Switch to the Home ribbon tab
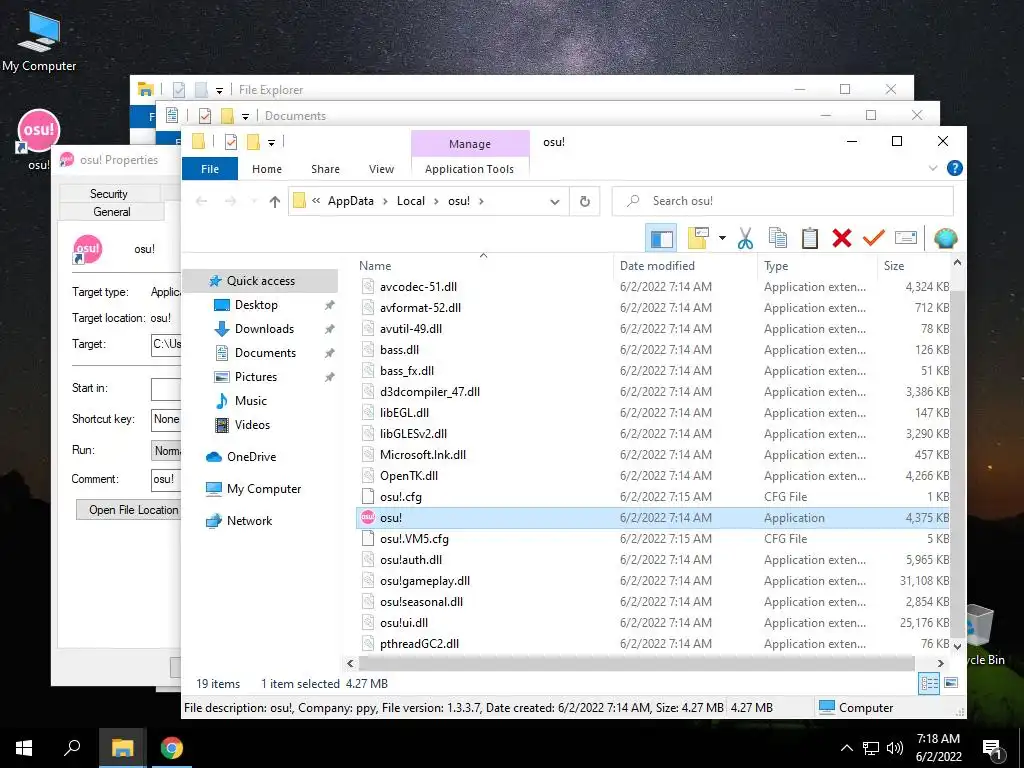The image size is (1024, 768). (266, 168)
